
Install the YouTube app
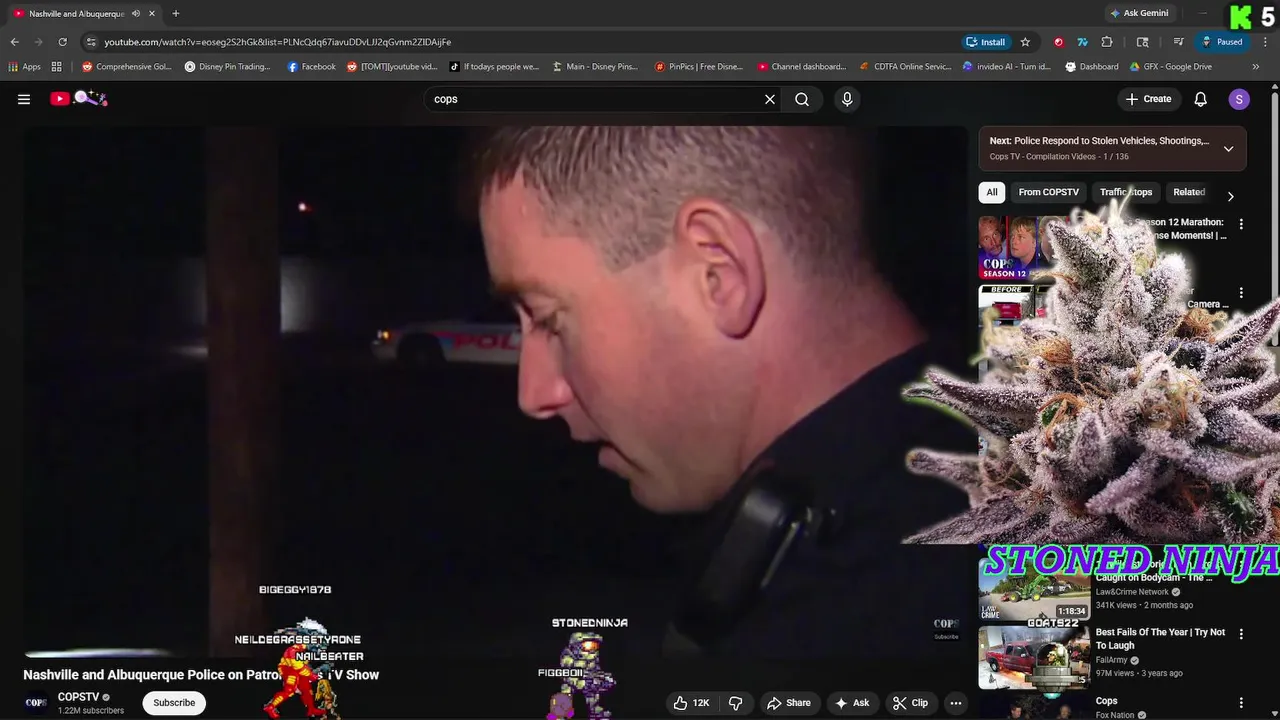(x=986, y=42)
